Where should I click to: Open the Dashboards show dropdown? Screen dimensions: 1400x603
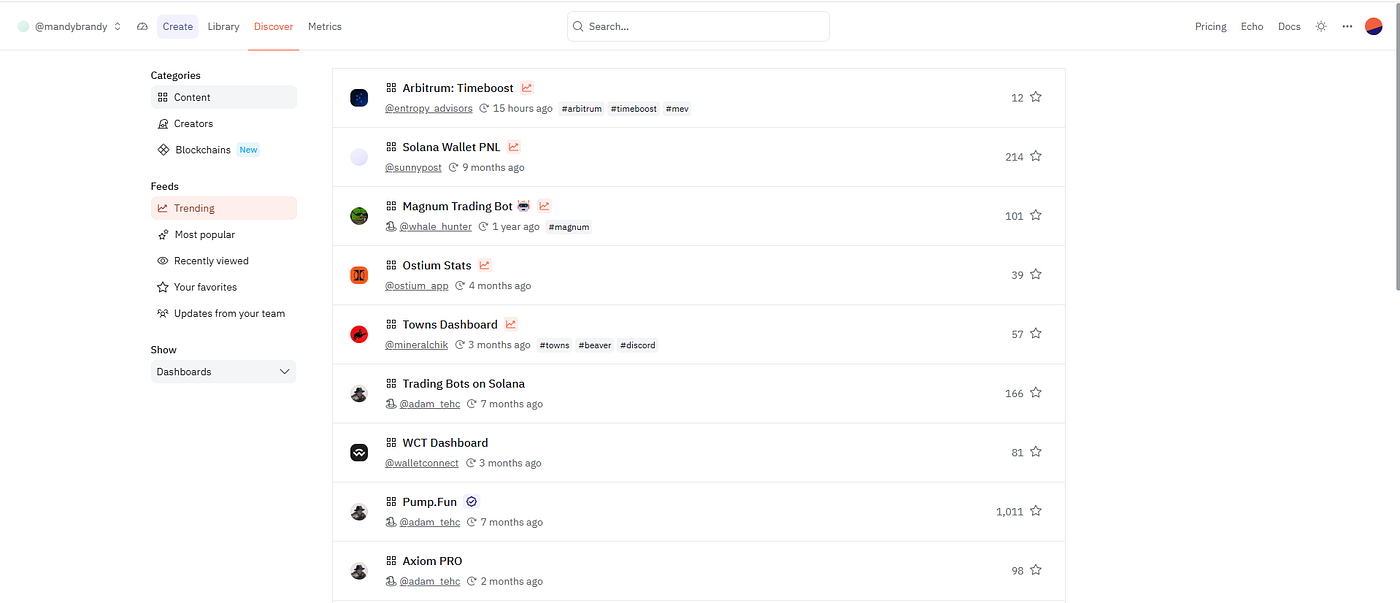[x=223, y=372]
